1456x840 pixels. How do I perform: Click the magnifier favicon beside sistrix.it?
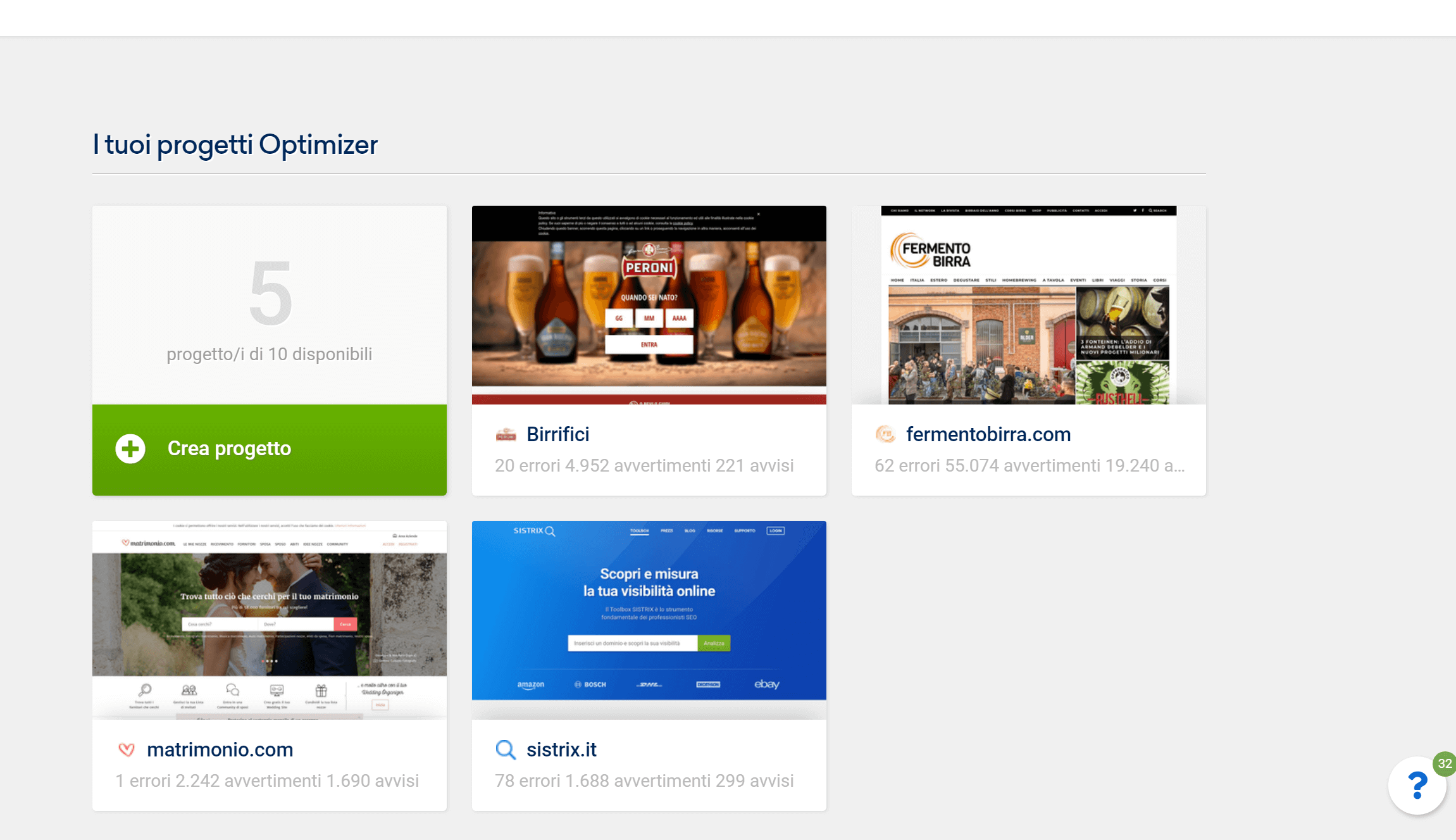coord(506,749)
